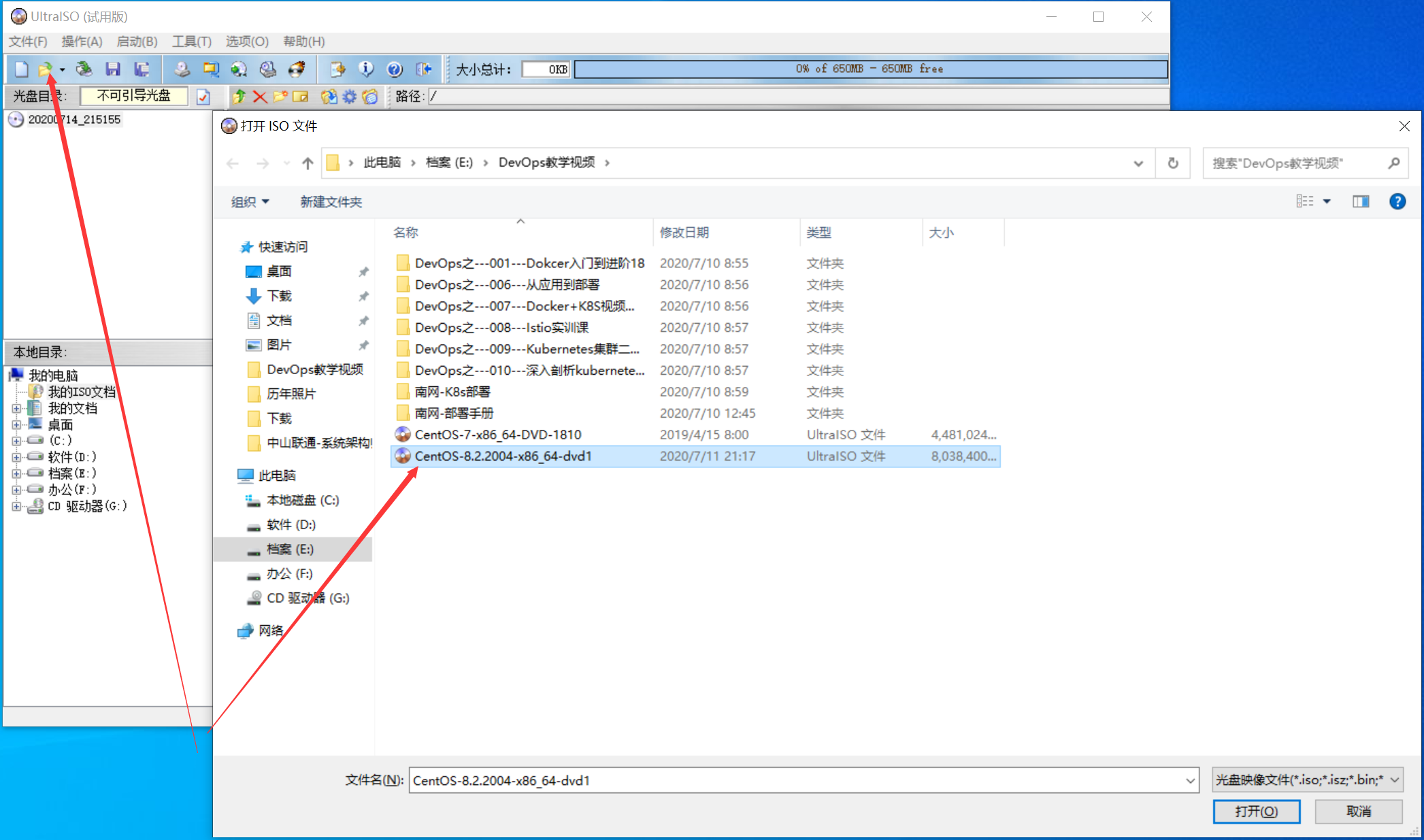Viewport: 1424px width, 840px height.
Task: Expand the 我的文档 tree node
Action: pyautogui.click(x=16, y=409)
